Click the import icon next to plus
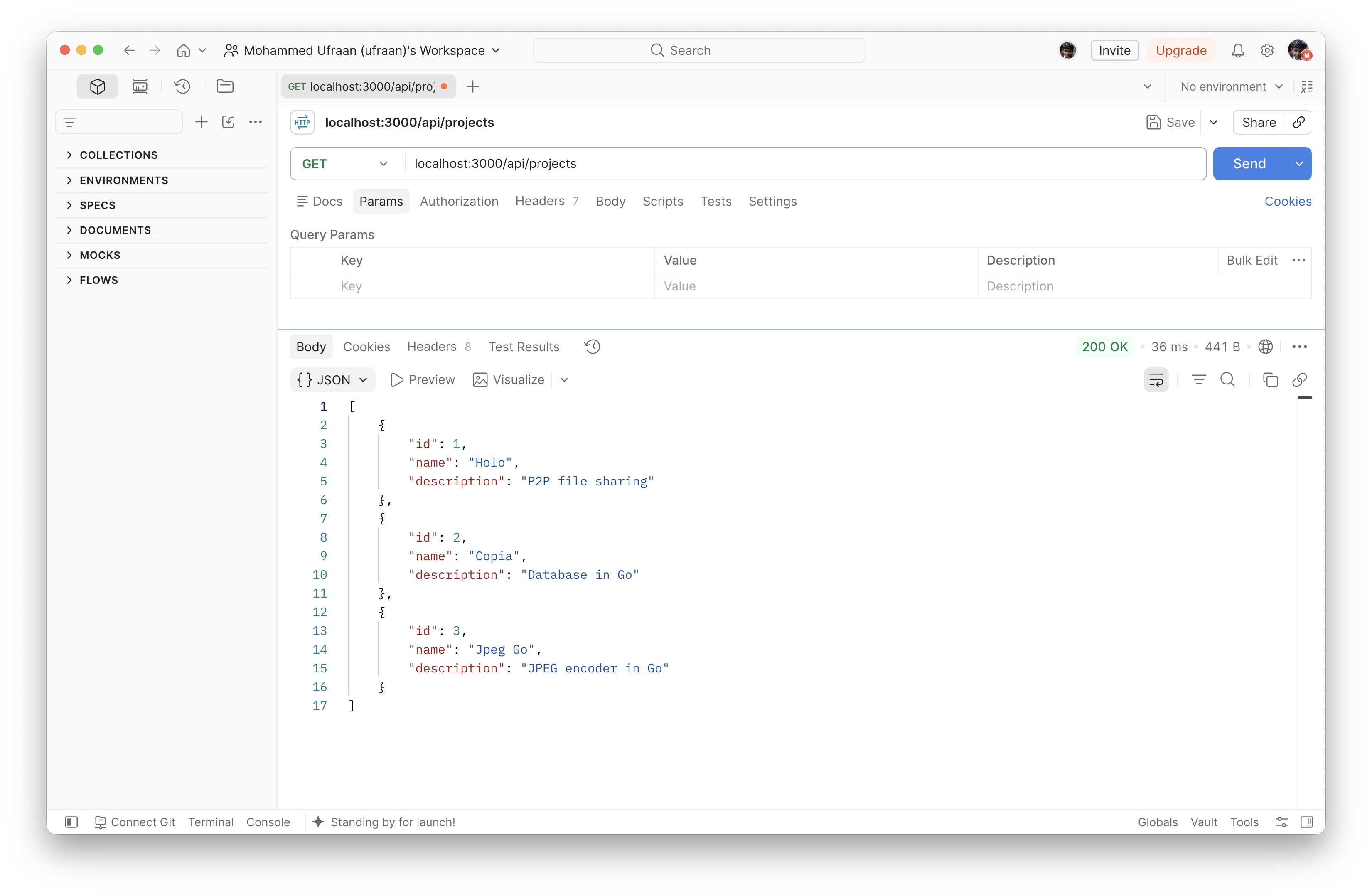 [x=228, y=122]
